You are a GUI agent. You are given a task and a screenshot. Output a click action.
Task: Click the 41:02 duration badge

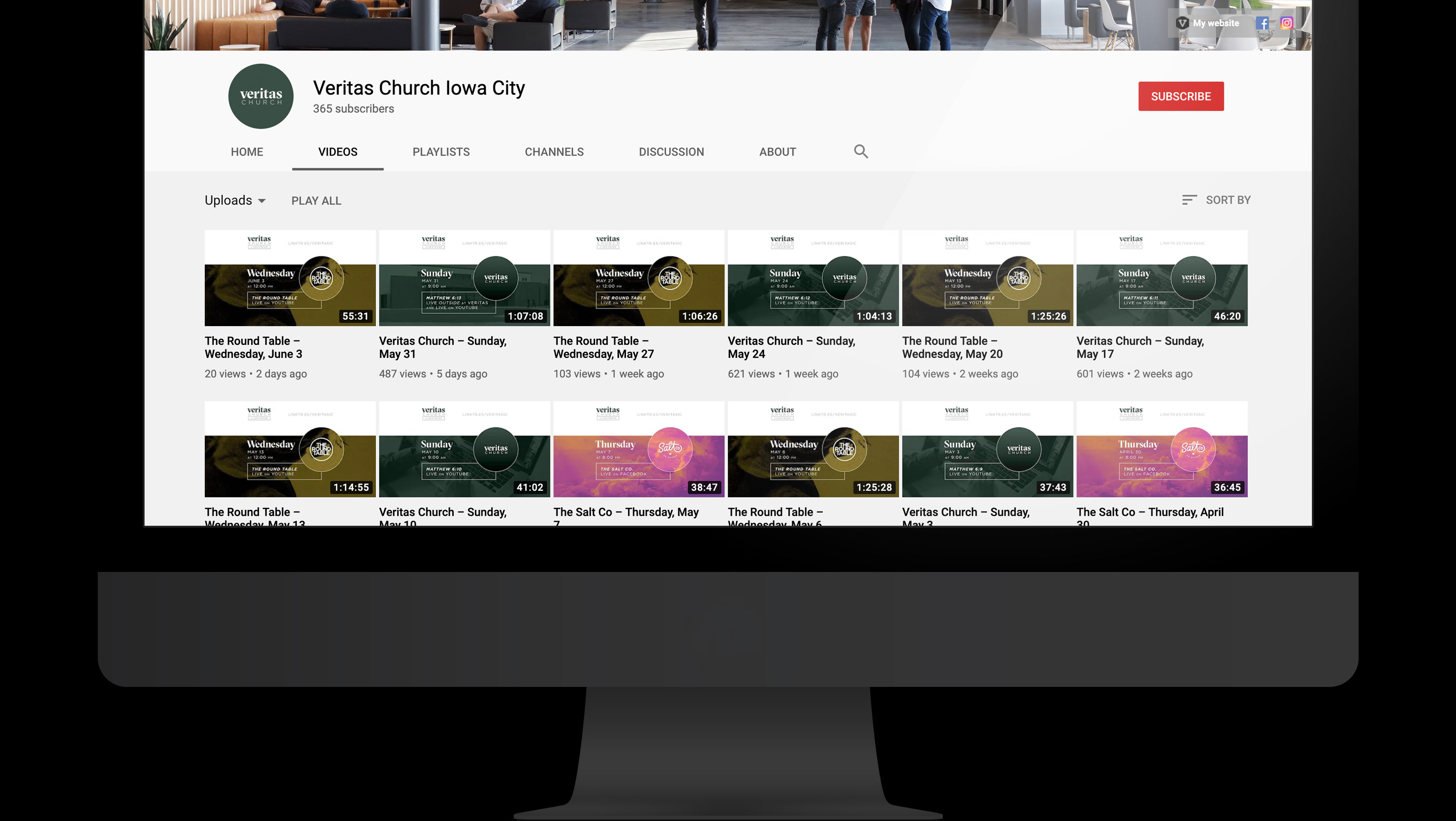(529, 488)
